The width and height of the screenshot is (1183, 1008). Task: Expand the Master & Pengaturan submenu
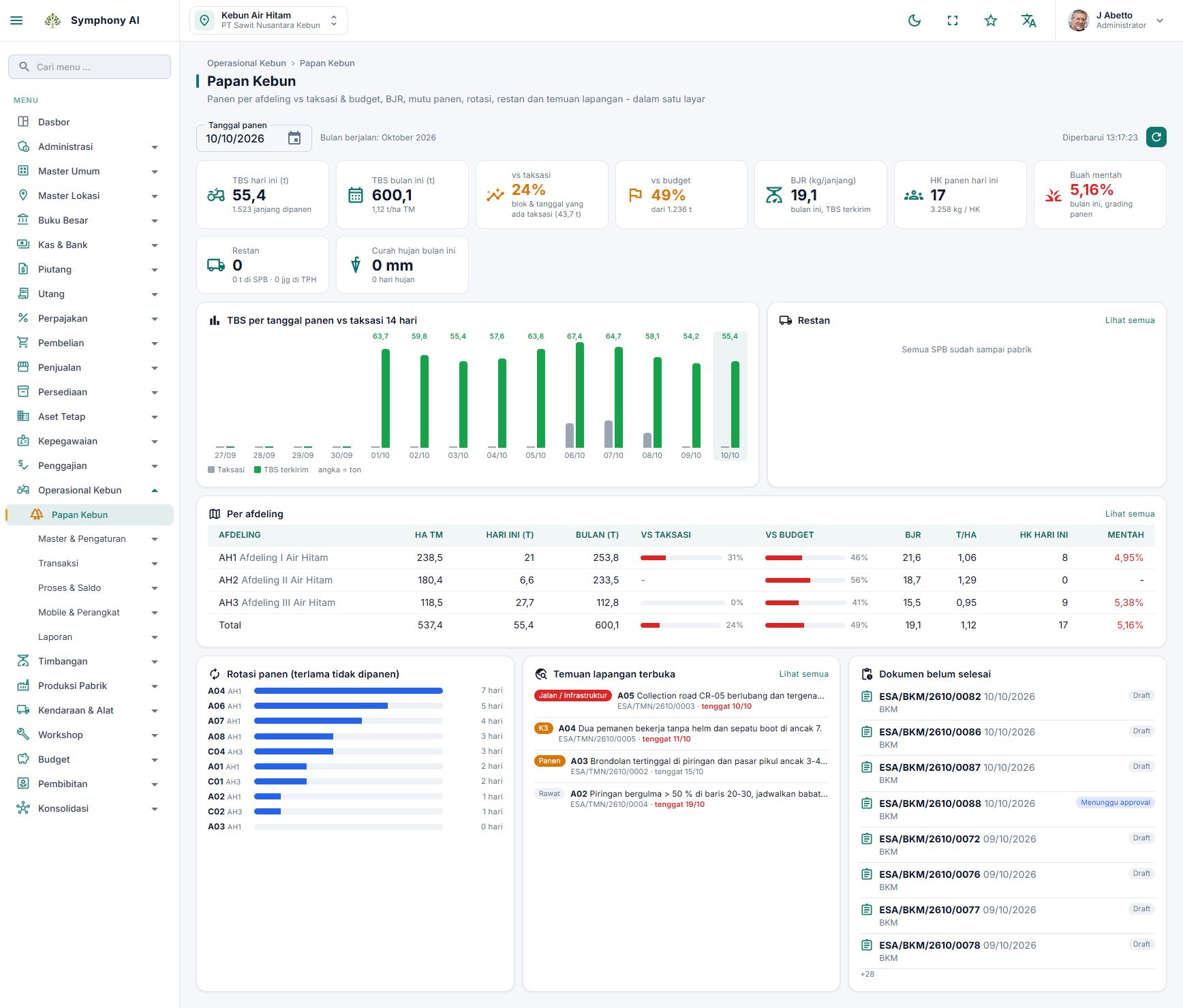tap(89, 538)
